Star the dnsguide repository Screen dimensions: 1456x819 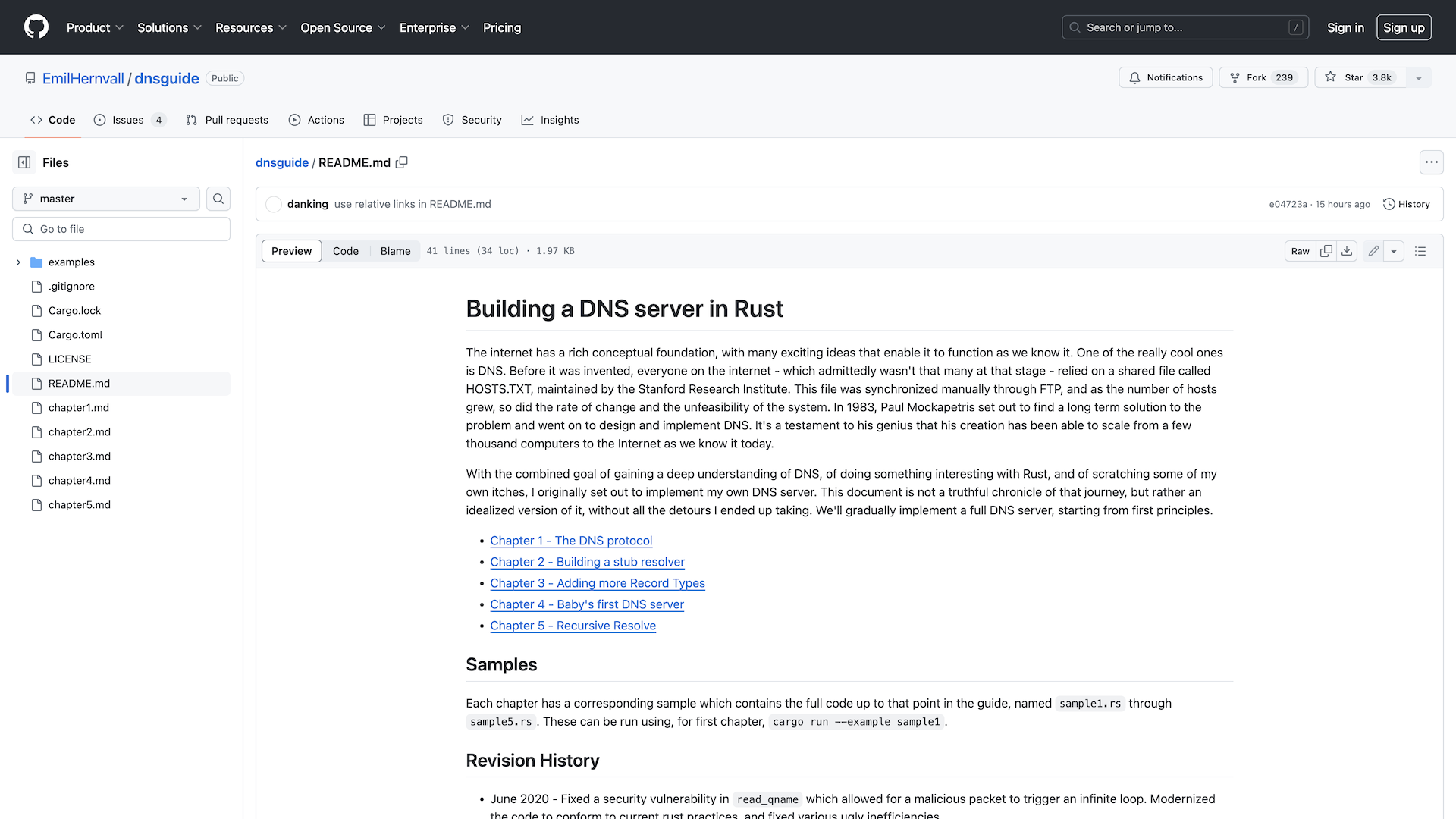point(1360,77)
